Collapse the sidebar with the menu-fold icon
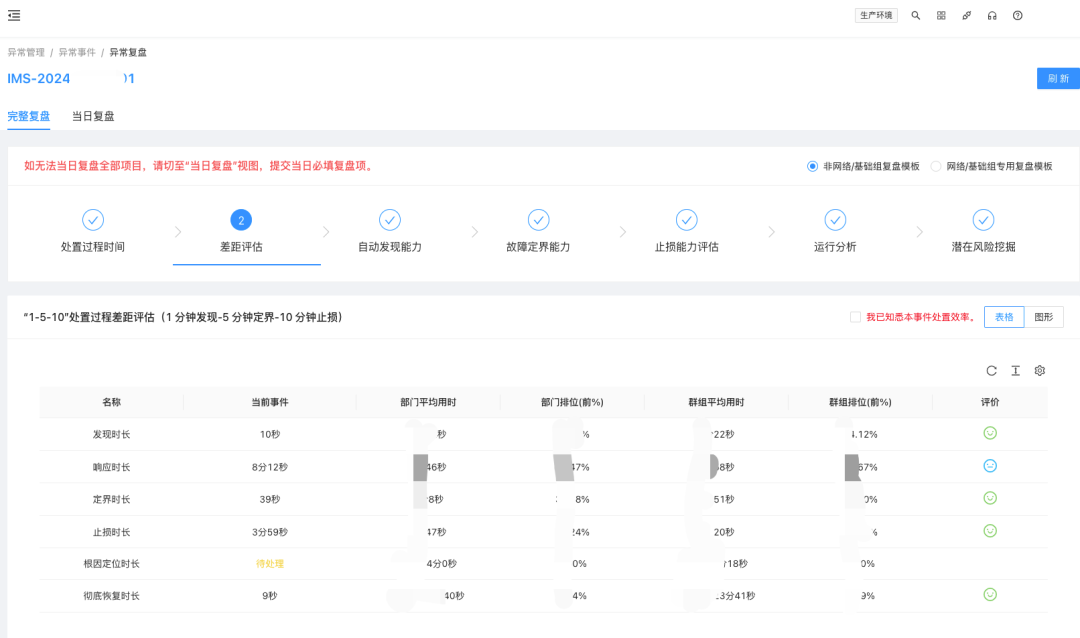1080x638 pixels. pos(14,15)
